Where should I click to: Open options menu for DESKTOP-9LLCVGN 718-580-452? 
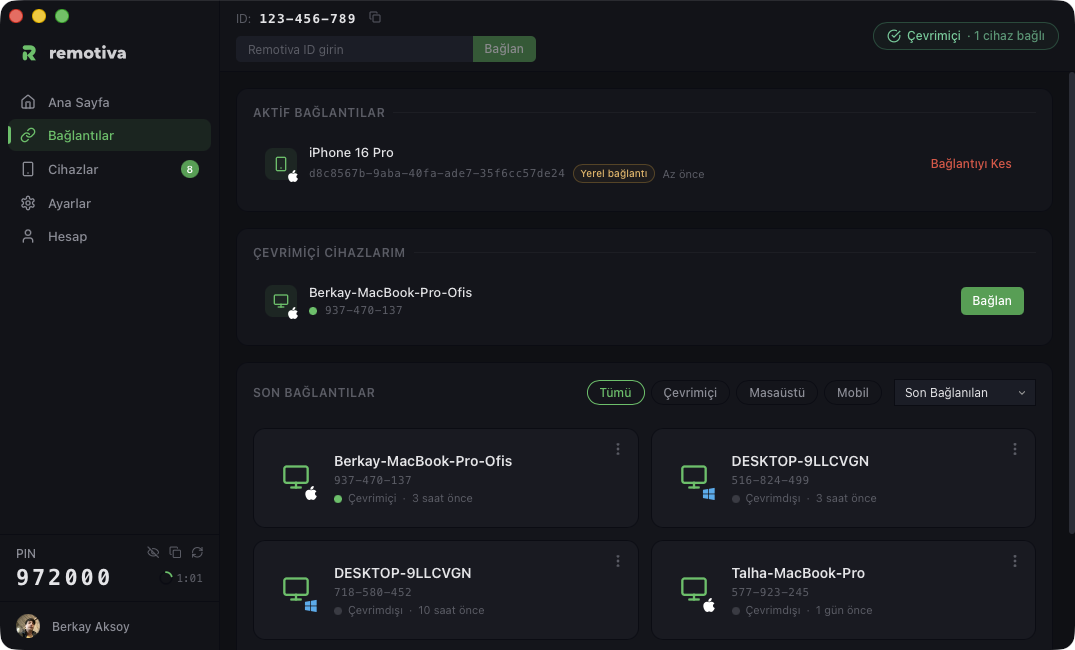pos(618,561)
